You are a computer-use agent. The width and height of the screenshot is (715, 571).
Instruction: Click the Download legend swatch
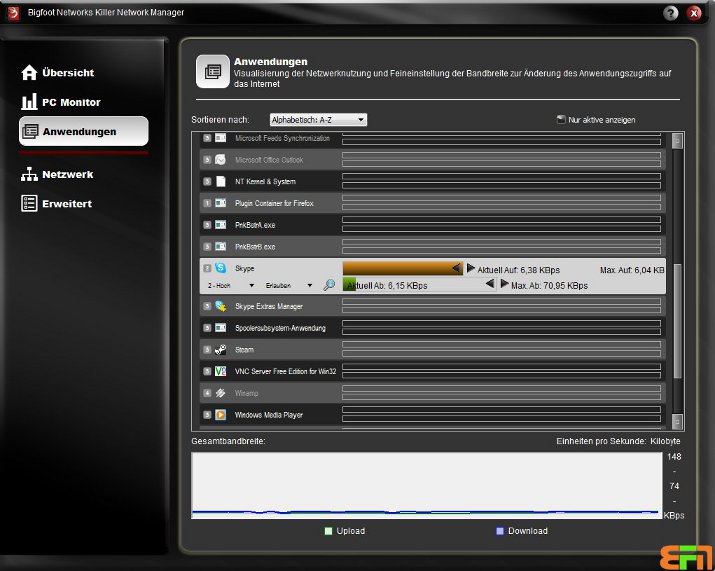pyautogui.click(x=500, y=531)
